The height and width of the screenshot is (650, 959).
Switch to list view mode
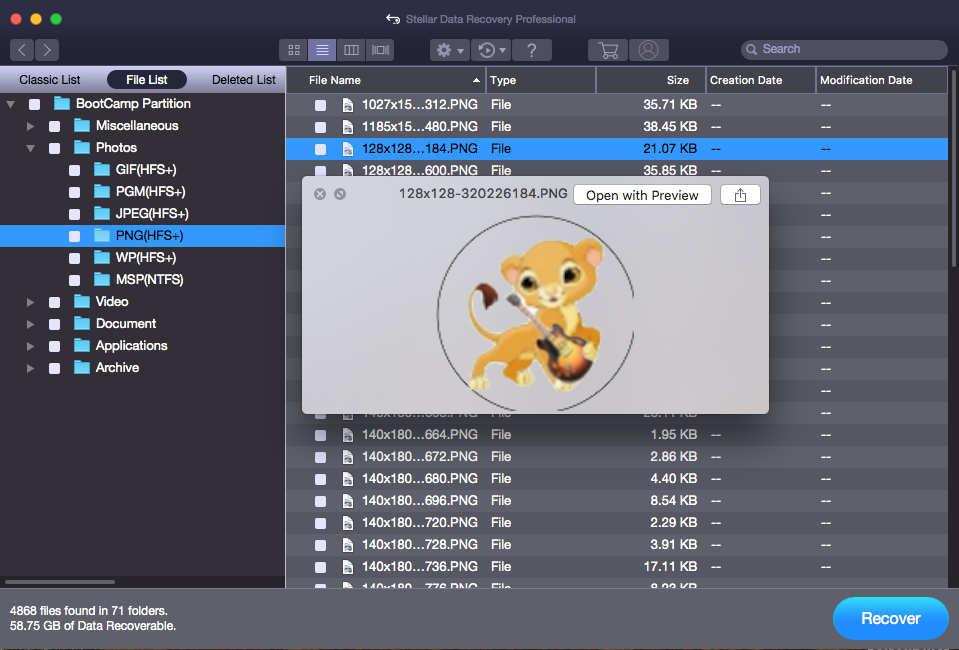point(322,50)
